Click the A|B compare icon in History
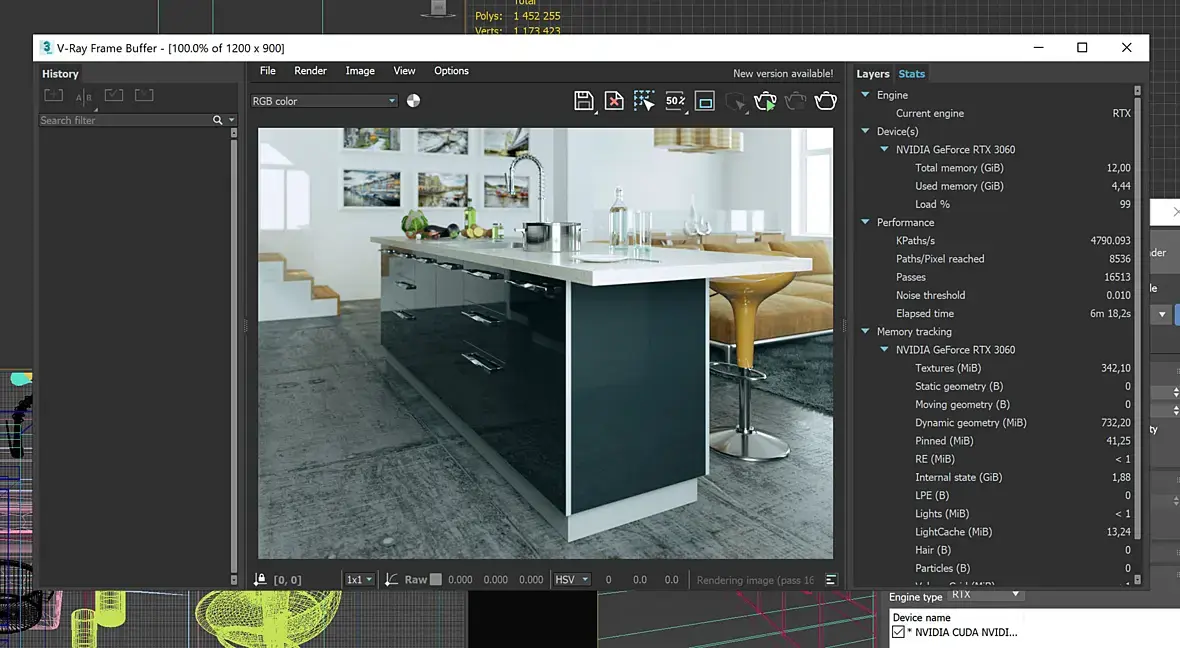The image size is (1180, 648). 84,96
